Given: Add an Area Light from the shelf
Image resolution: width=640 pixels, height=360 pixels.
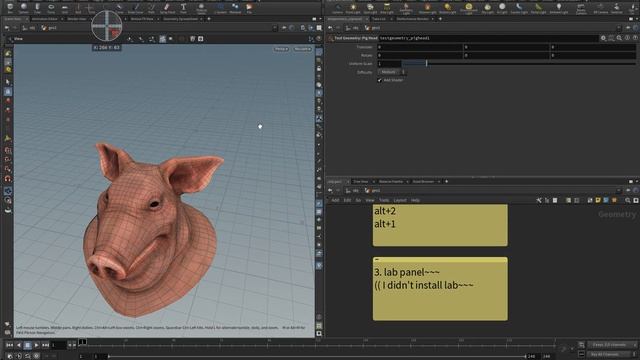Looking at the screenshot, I should tap(387, 8).
